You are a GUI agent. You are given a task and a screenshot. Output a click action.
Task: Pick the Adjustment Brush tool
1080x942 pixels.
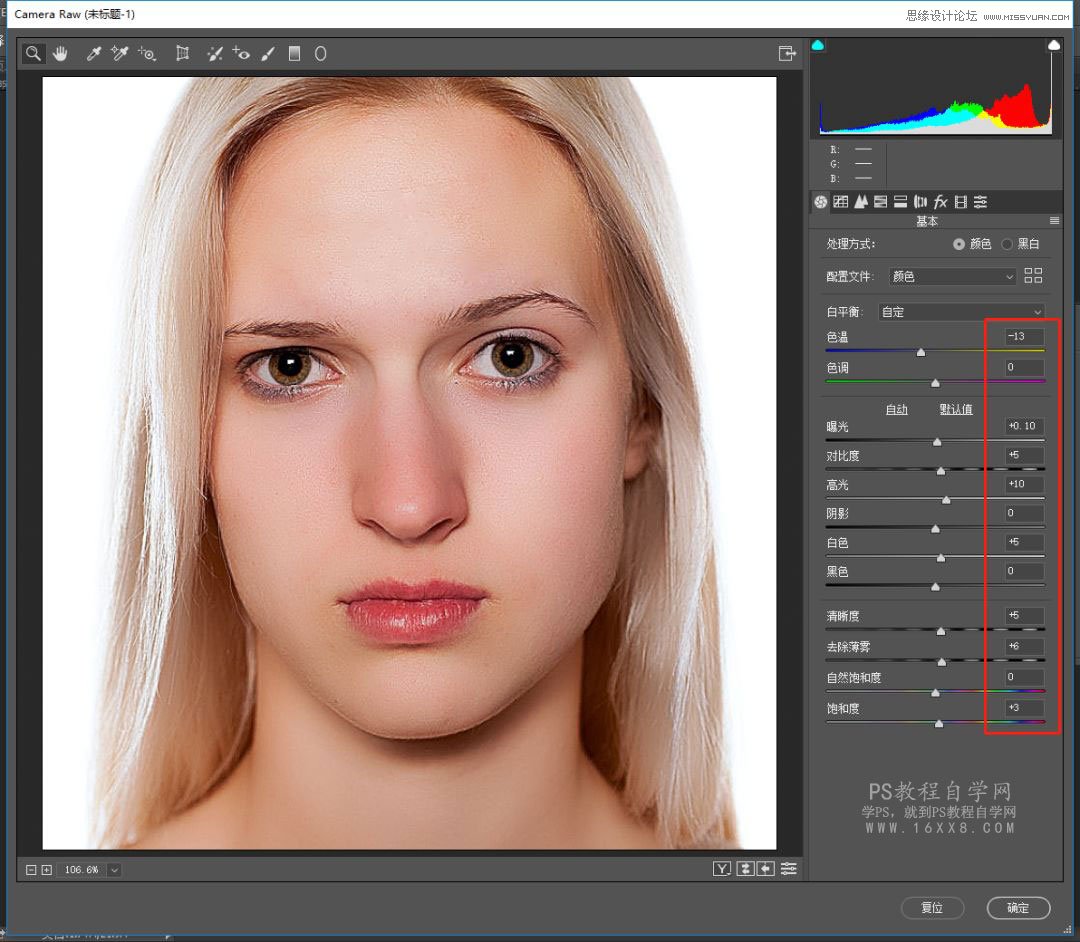coord(267,54)
